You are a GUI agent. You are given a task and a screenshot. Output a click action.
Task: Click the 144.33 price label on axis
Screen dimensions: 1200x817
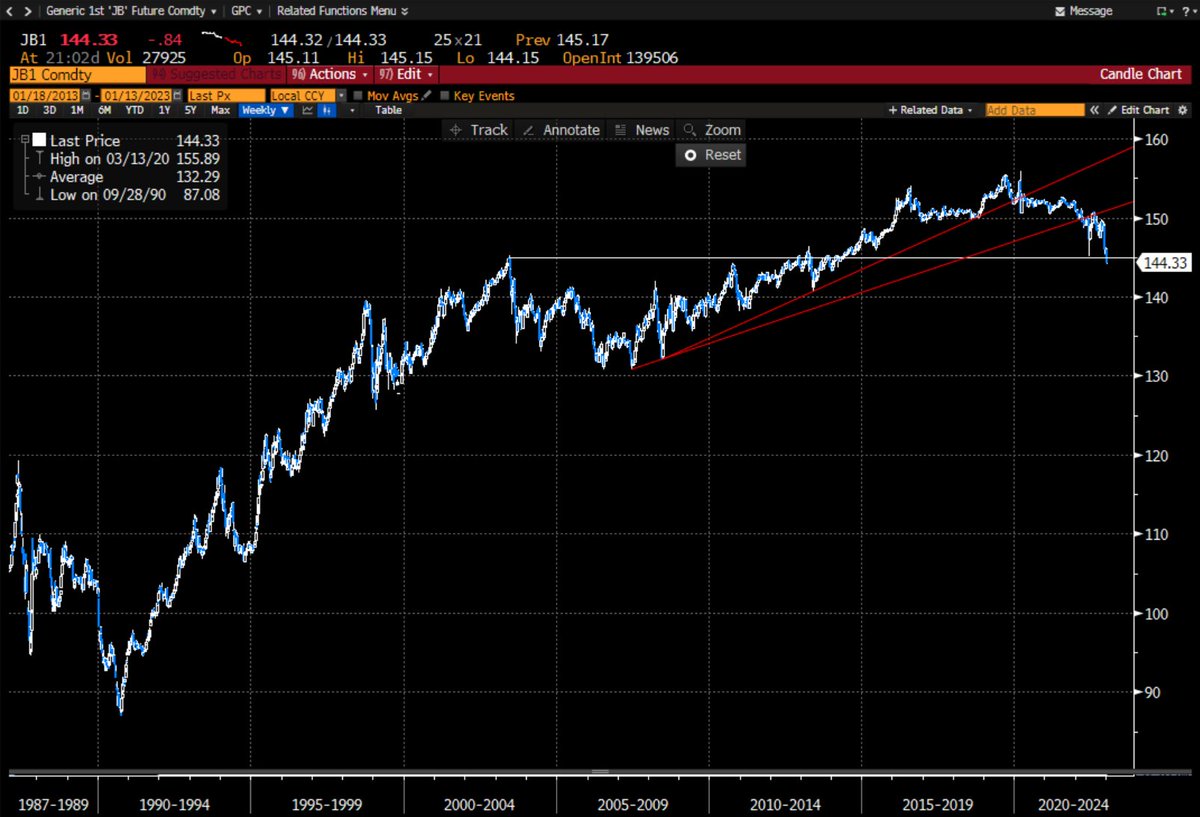1165,263
